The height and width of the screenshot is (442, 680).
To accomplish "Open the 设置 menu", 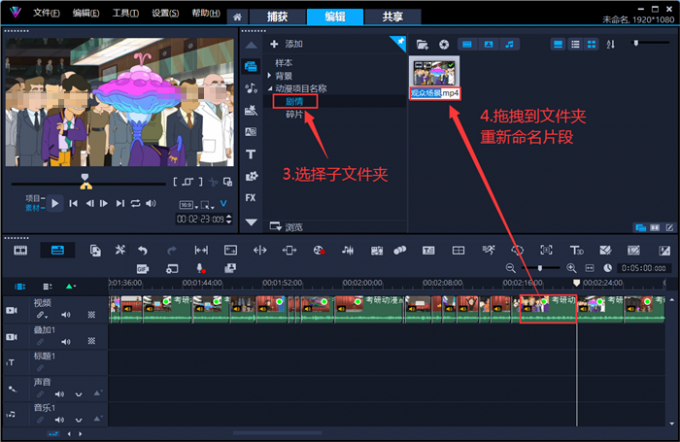I will pos(165,13).
